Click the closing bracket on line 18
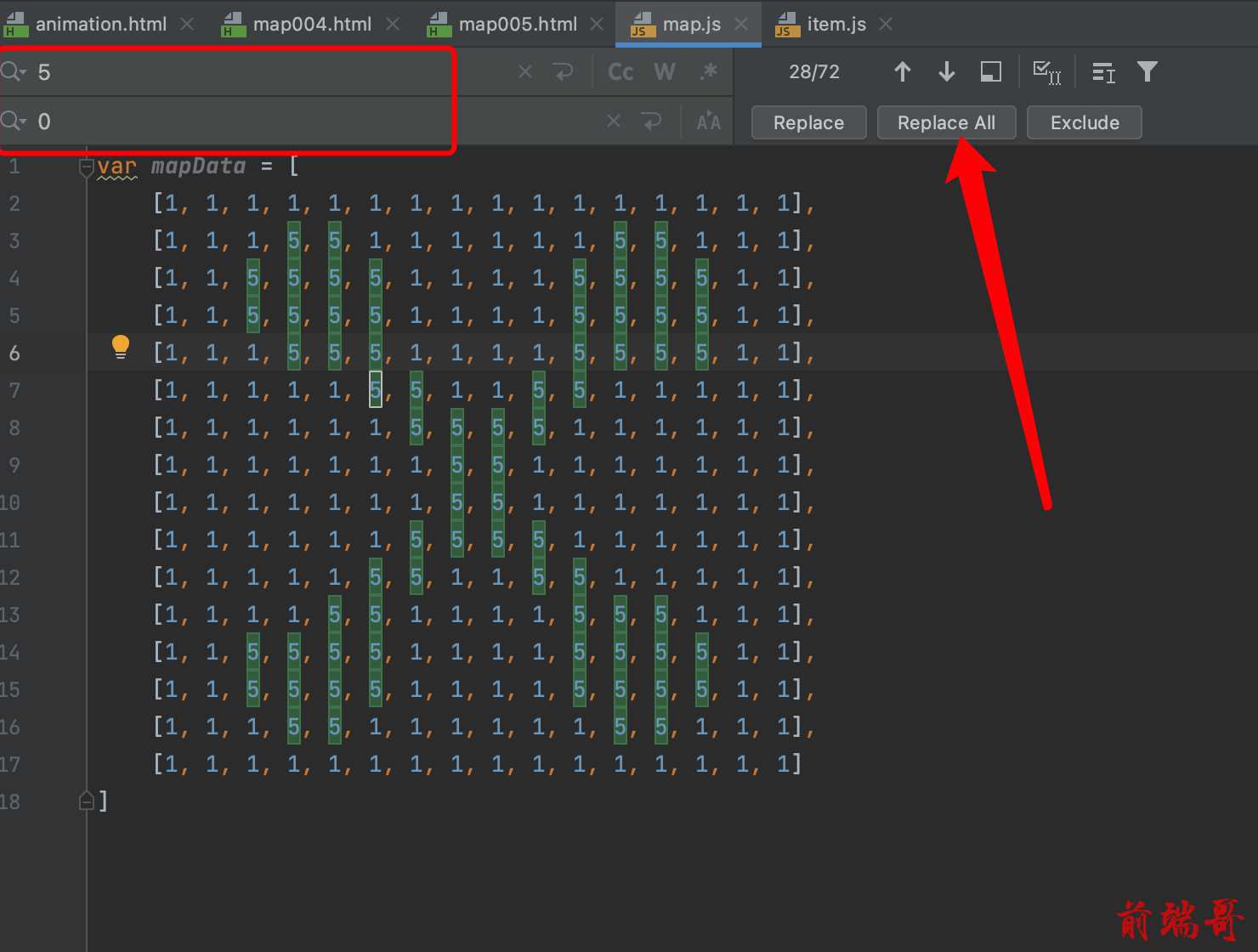 (x=103, y=800)
